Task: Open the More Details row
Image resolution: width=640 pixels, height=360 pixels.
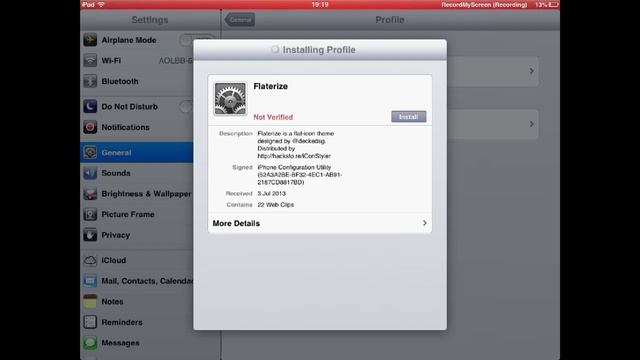Action: pyautogui.click(x=320, y=223)
